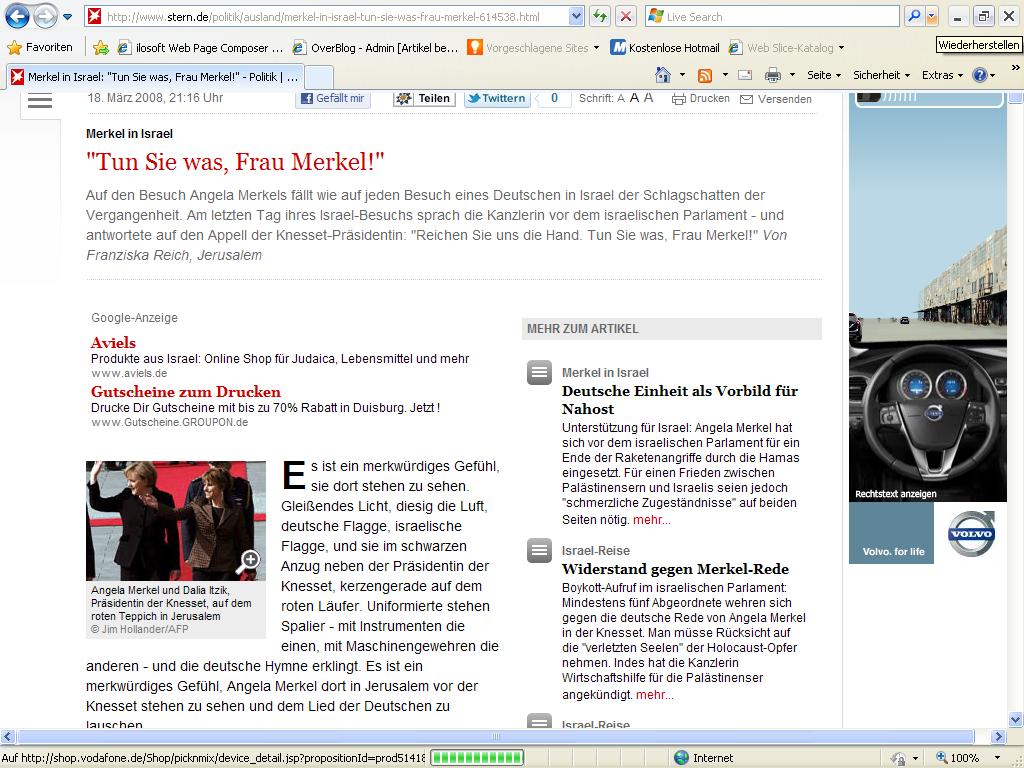Select the medium Schrift font size A
The width and height of the screenshot is (1024, 768).
[634, 98]
